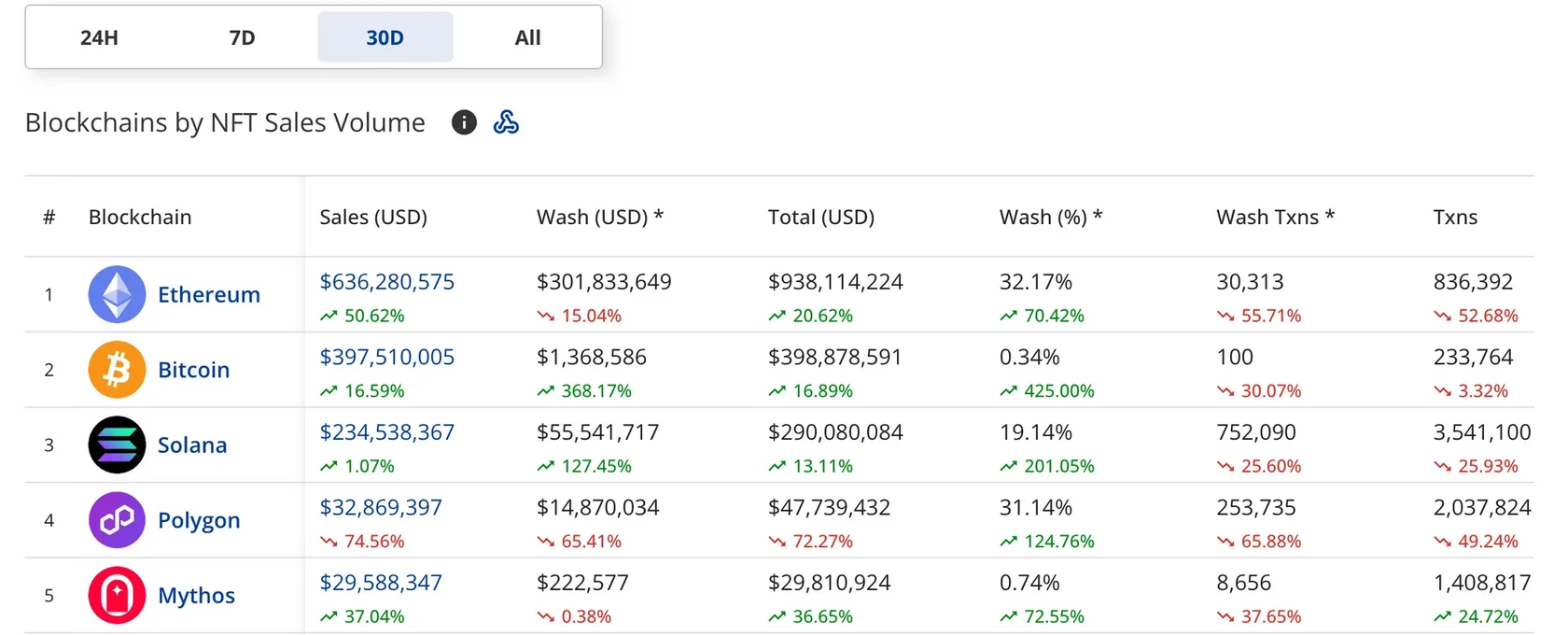This screenshot has height=635, width=1568.
Task: Sort by the Total (USD) column header
Action: [x=821, y=217]
